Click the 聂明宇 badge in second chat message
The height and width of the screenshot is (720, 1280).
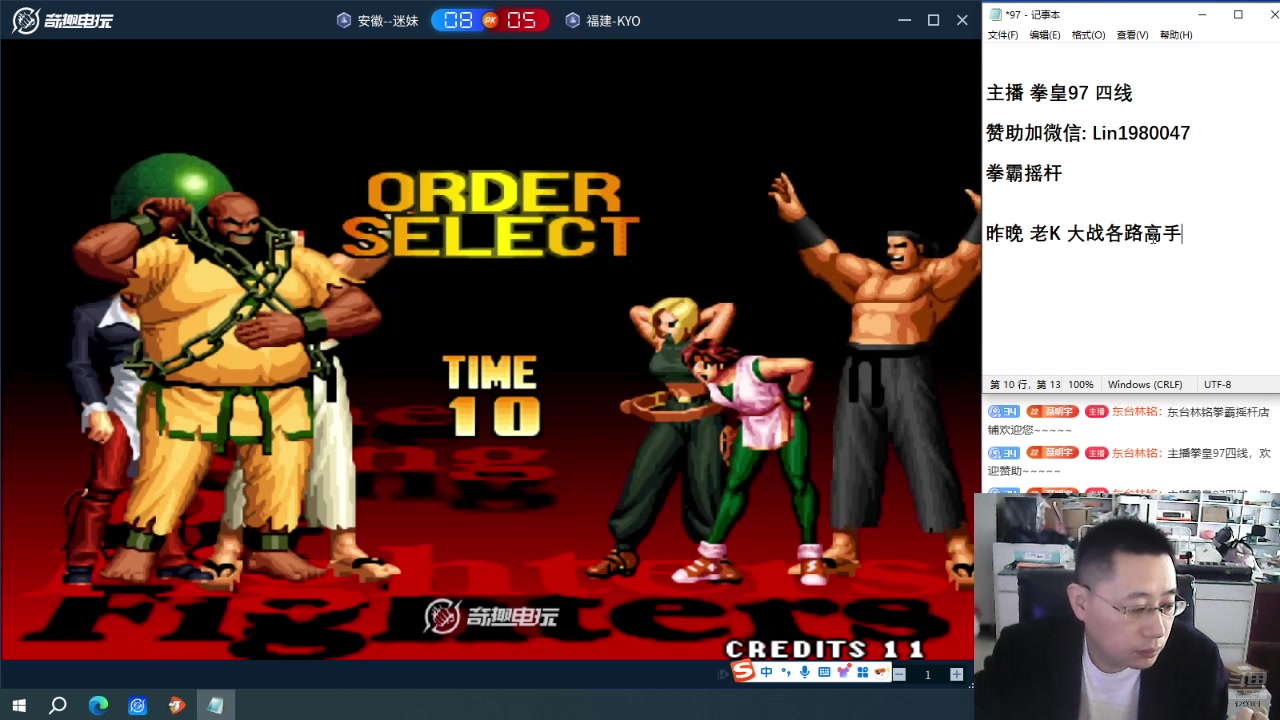click(1051, 453)
